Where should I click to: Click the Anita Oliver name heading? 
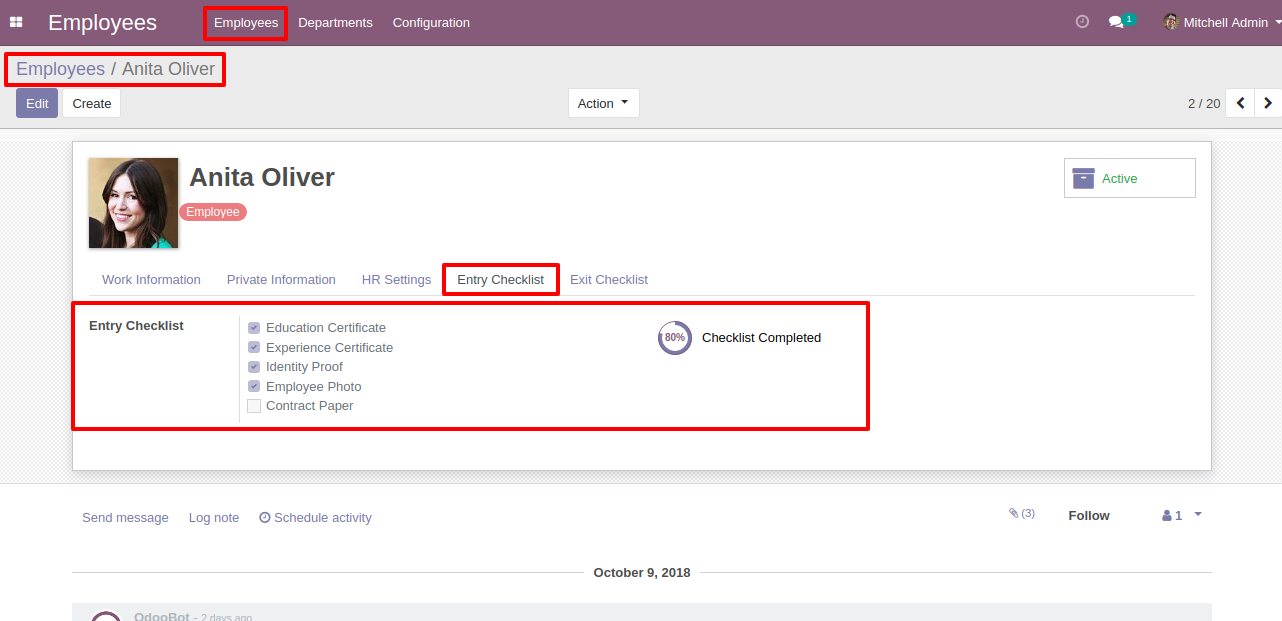(262, 177)
